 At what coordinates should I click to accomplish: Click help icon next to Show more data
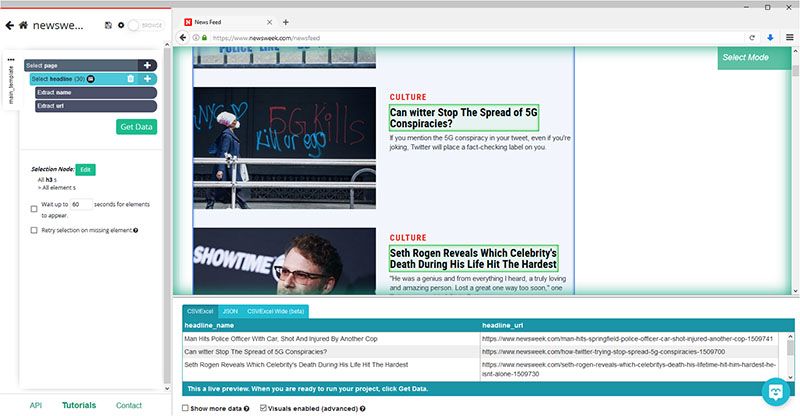pyautogui.click(x=246, y=408)
